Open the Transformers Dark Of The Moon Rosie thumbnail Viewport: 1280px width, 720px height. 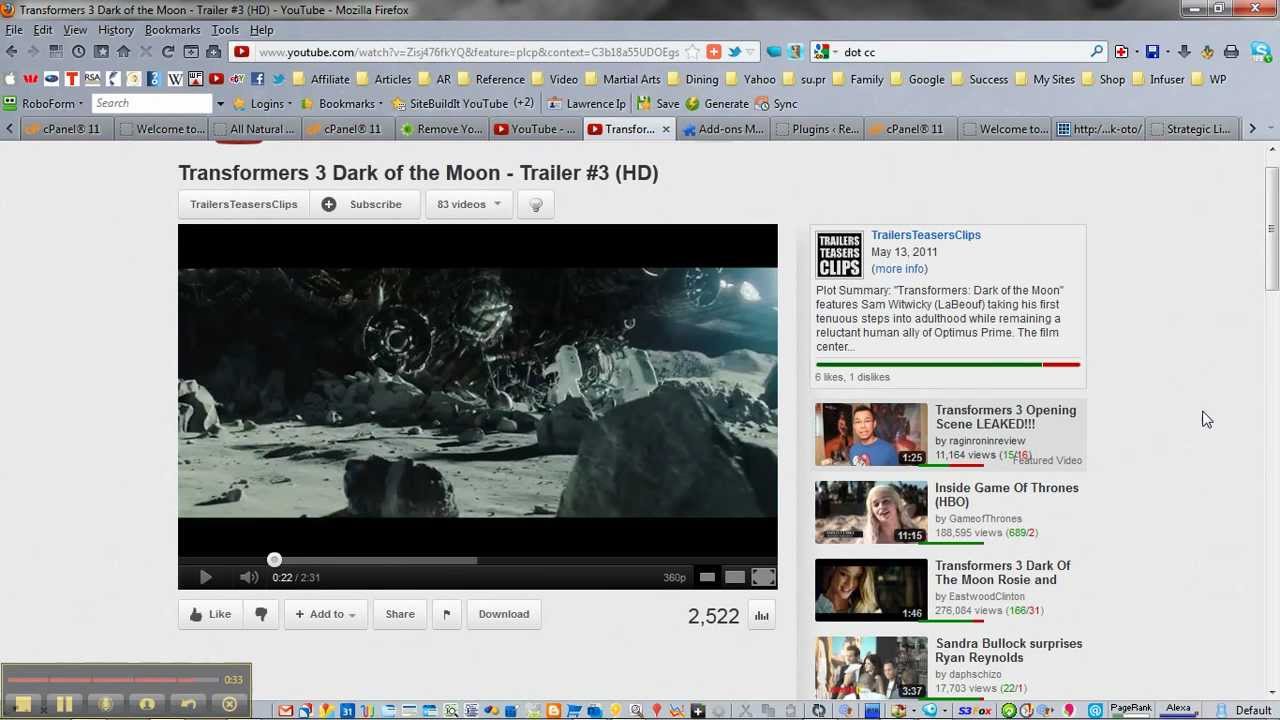point(871,590)
